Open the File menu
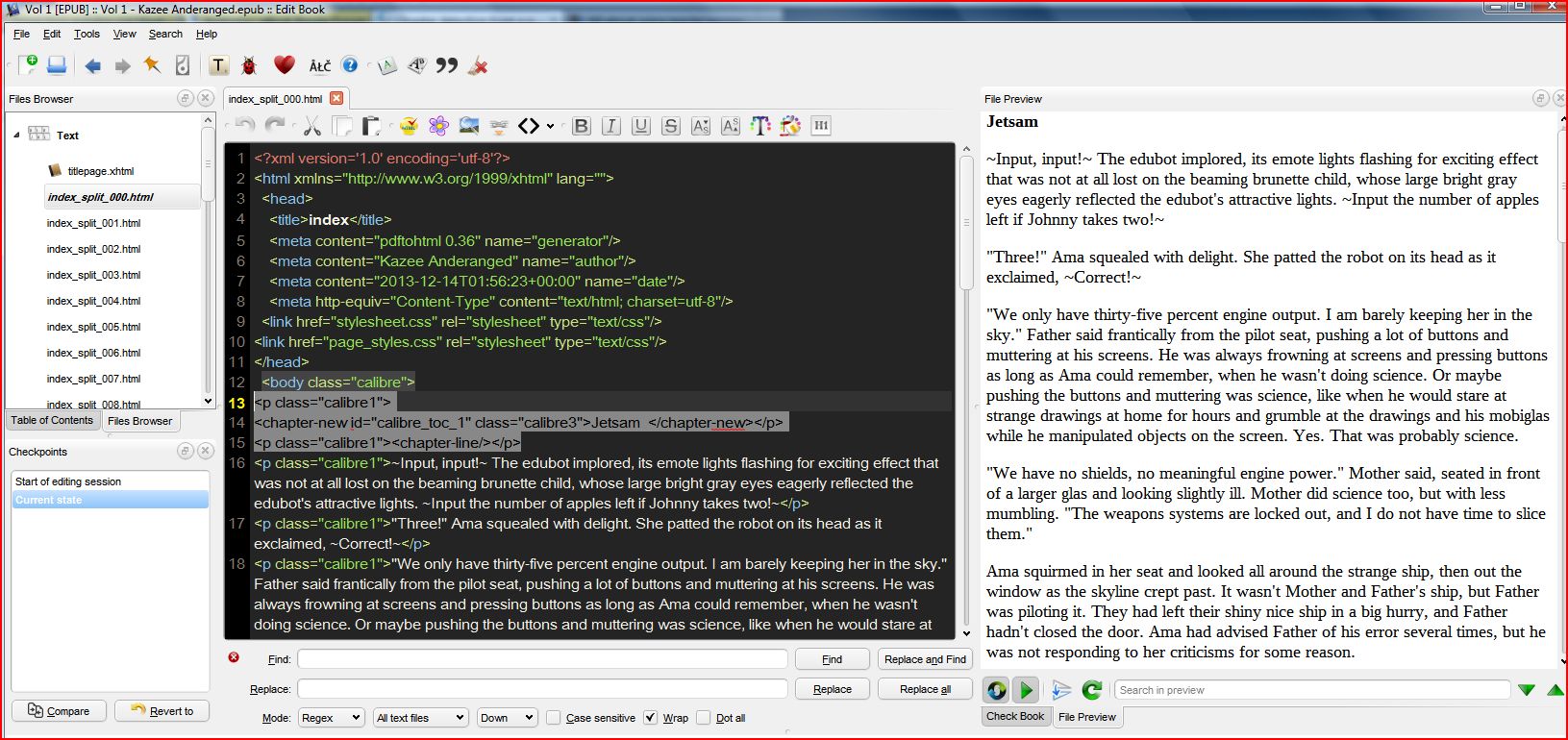The width and height of the screenshot is (1568, 740). click(21, 34)
